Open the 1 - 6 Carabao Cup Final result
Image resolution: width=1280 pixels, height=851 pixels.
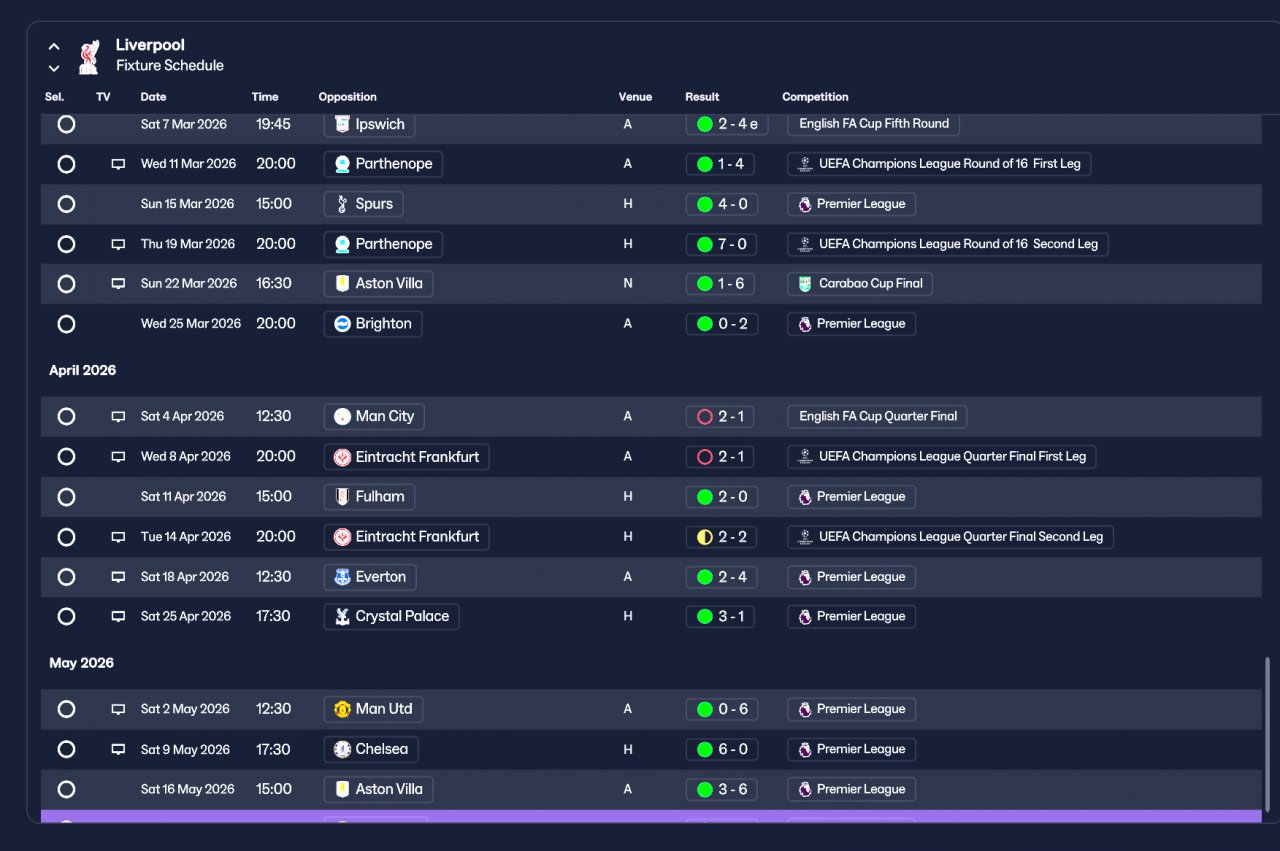pos(721,284)
